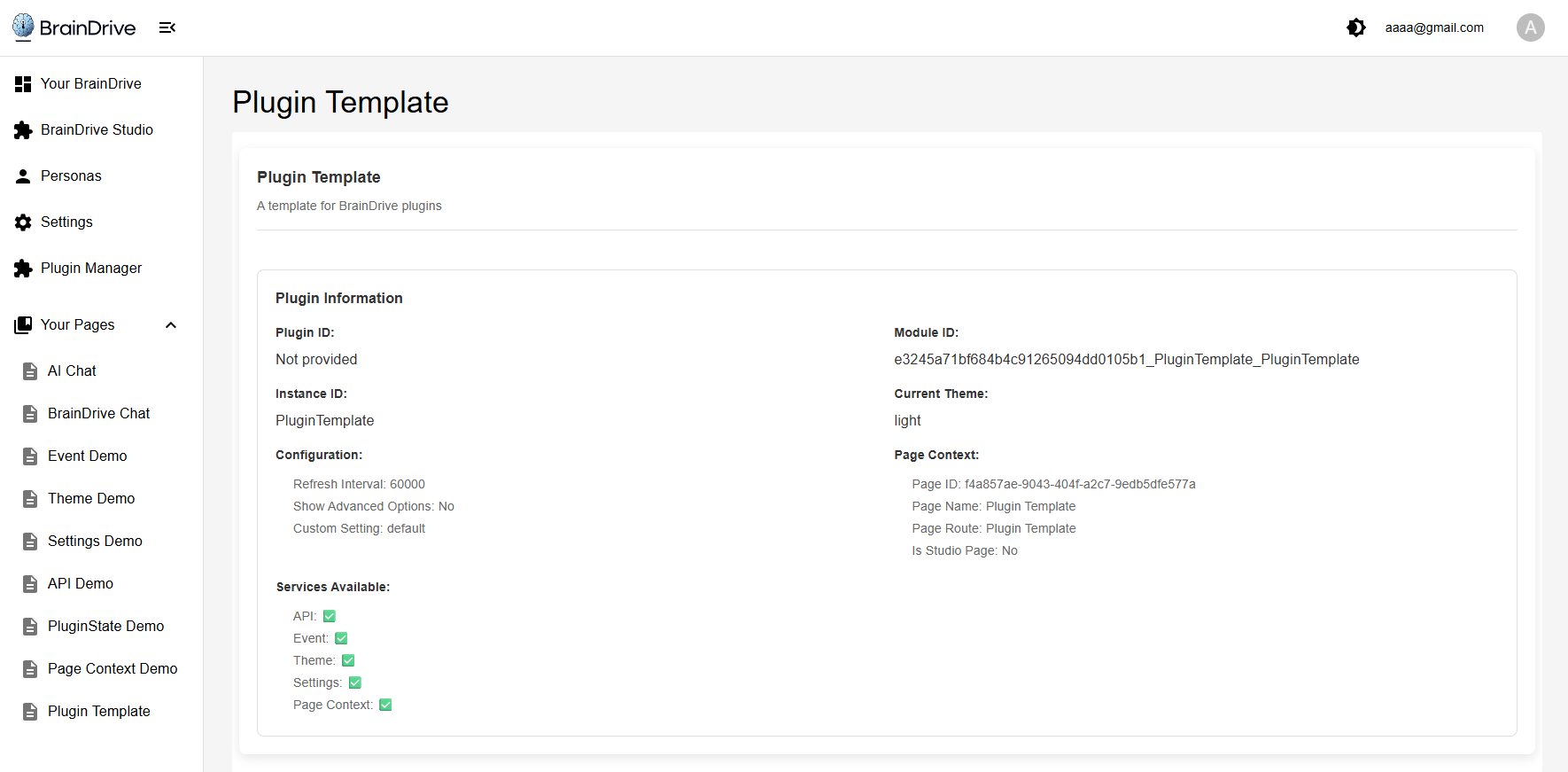Click the Personas person icon

[23, 176]
